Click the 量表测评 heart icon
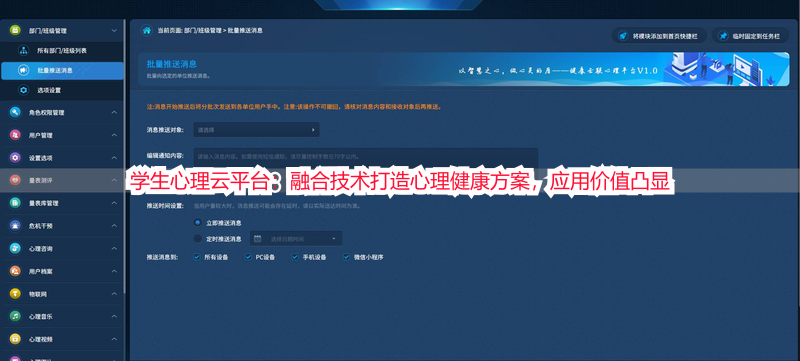This screenshot has width=800, height=361. (x=15, y=180)
